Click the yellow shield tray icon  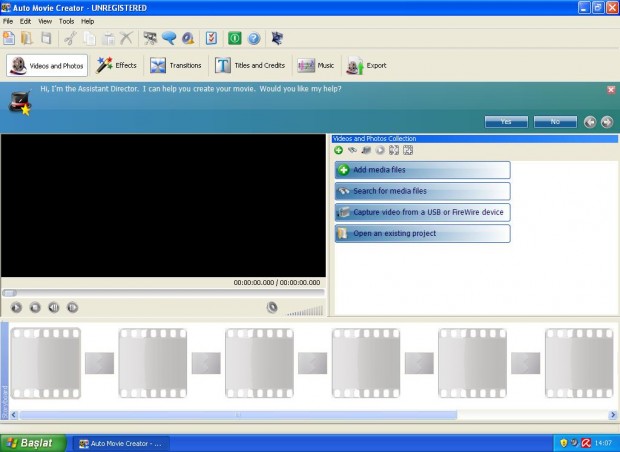[x=564, y=443]
